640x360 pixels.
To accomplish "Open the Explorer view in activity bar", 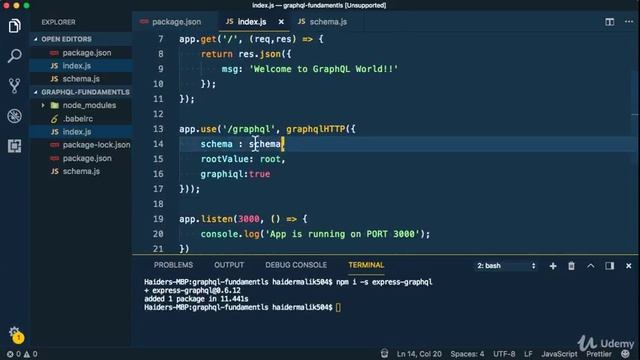I will 15,26.
